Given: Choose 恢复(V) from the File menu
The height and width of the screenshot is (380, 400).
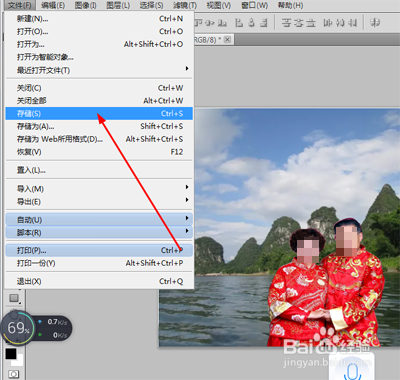Looking at the screenshot, I should [x=99, y=152].
